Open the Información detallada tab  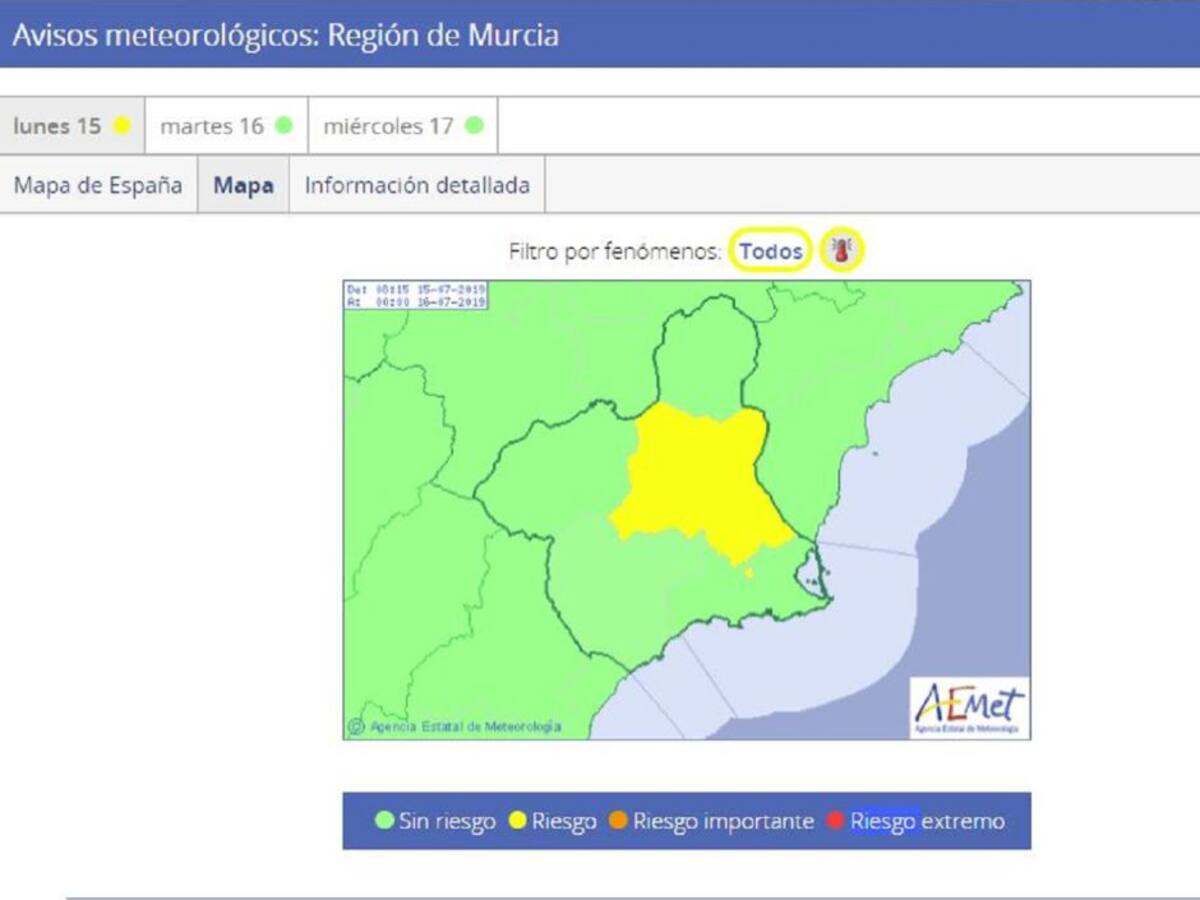click(x=417, y=185)
